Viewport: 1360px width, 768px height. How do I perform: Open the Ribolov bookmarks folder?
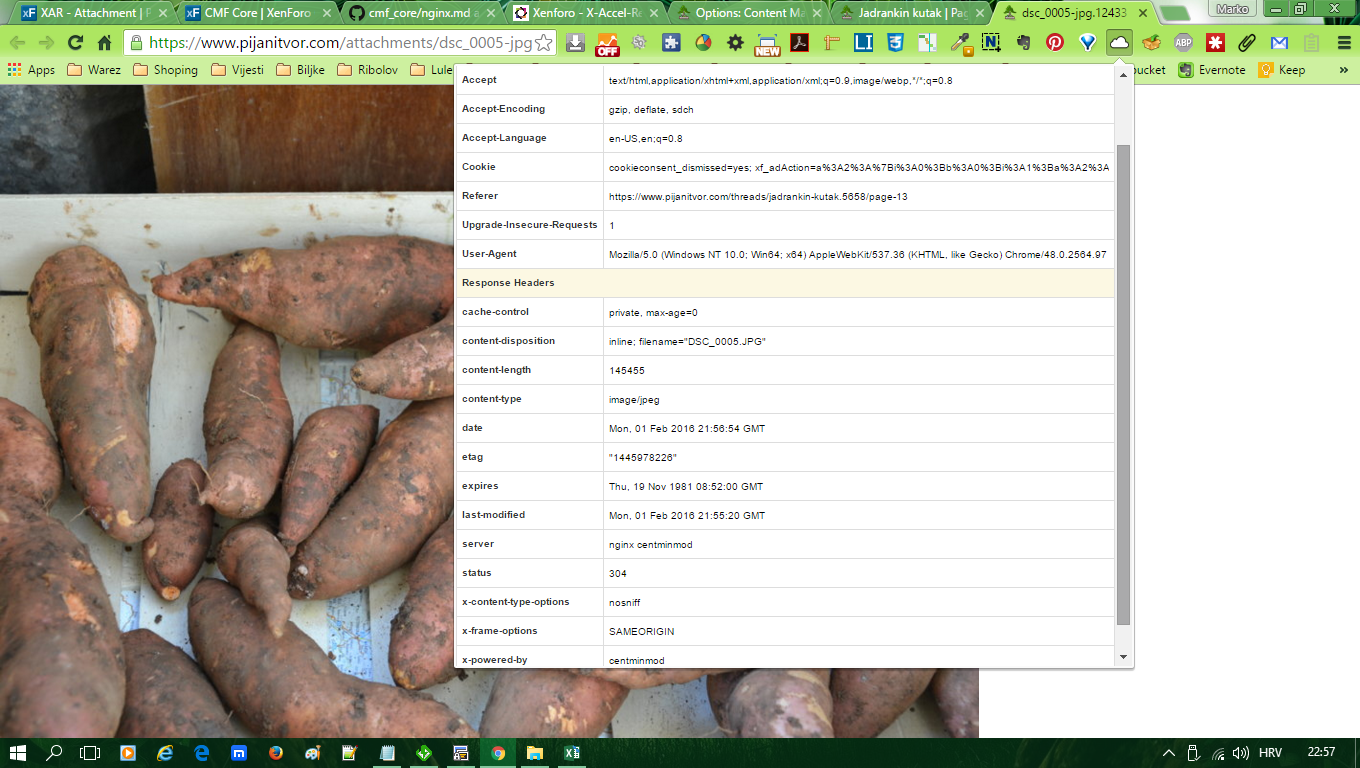(x=368, y=70)
